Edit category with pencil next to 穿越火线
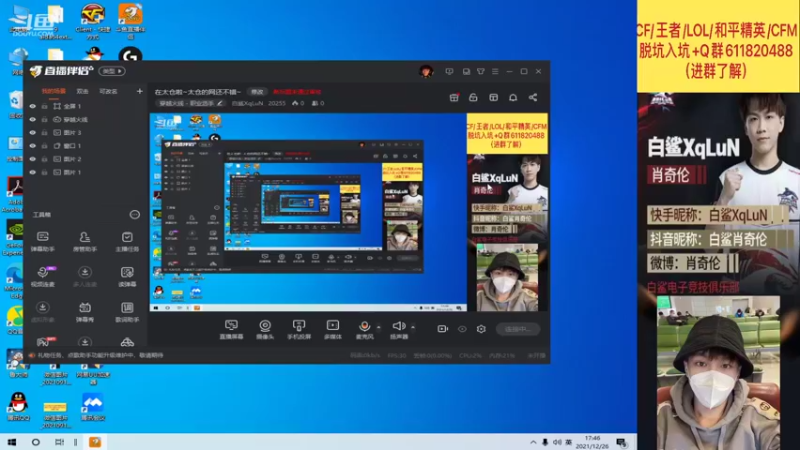800x450 pixels. (220, 103)
